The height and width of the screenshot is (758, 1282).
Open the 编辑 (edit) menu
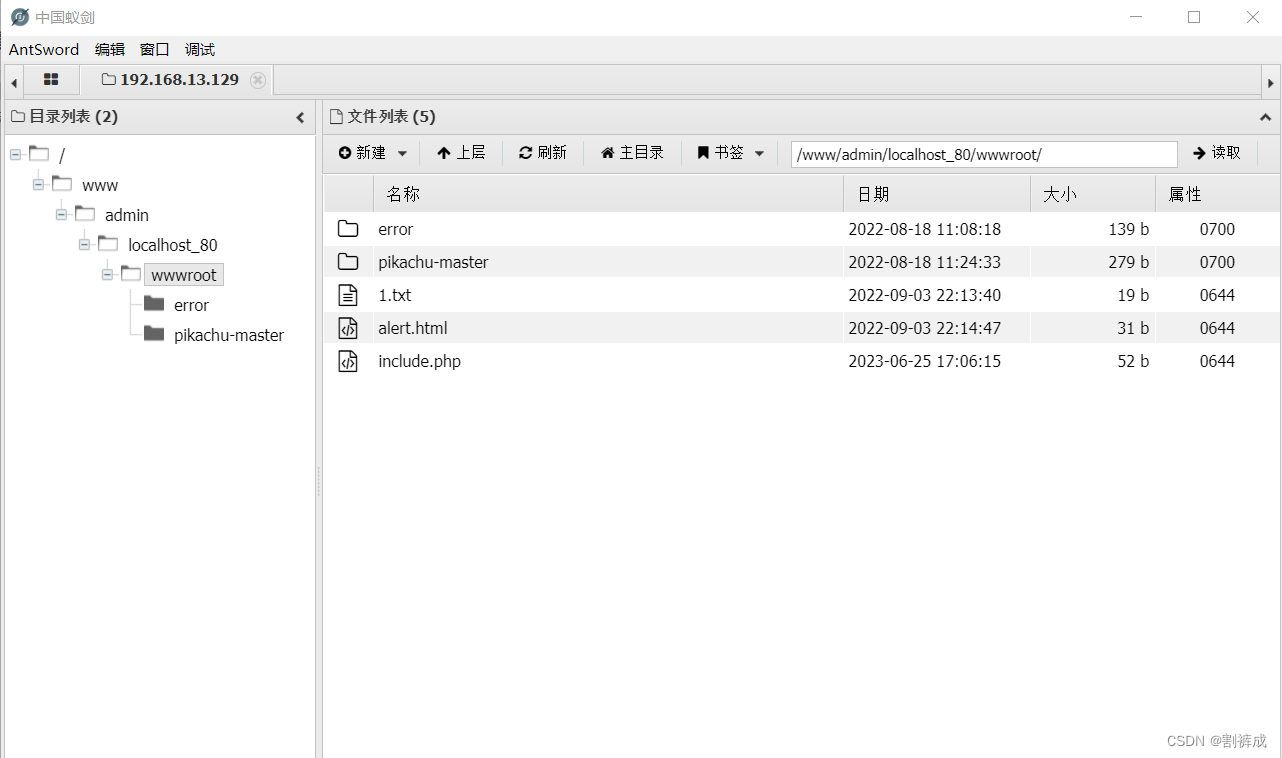(x=109, y=49)
